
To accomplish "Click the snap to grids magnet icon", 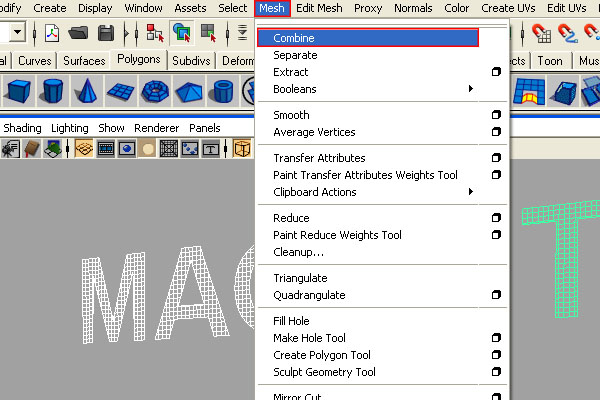I will [542, 33].
